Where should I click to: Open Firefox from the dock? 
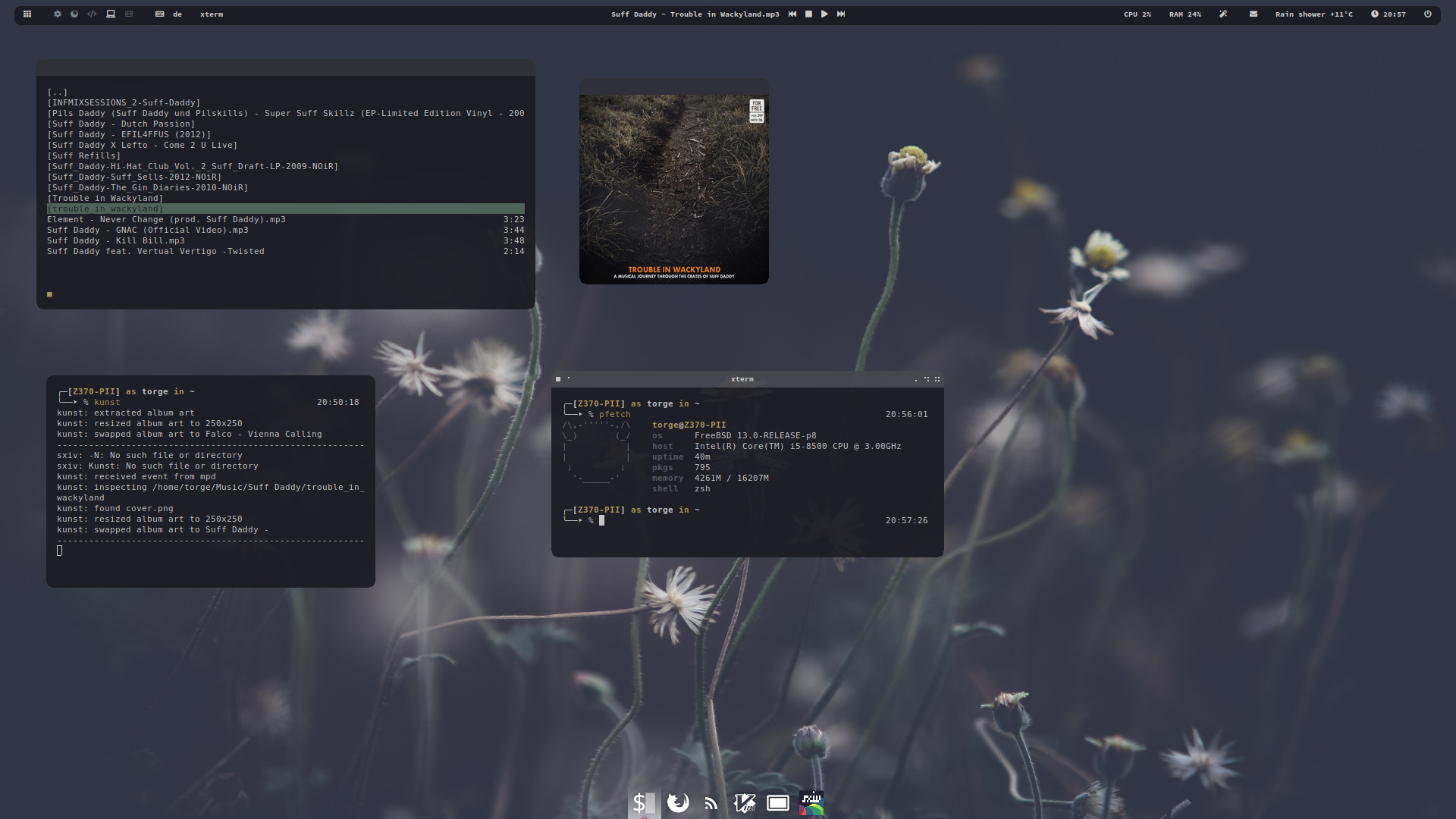click(x=678, y=802)
